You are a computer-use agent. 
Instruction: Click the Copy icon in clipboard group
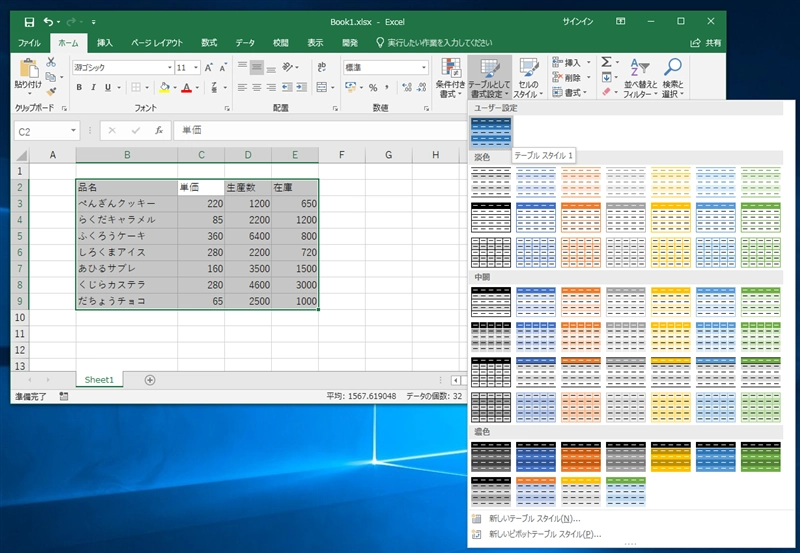[x=51, y=77]
